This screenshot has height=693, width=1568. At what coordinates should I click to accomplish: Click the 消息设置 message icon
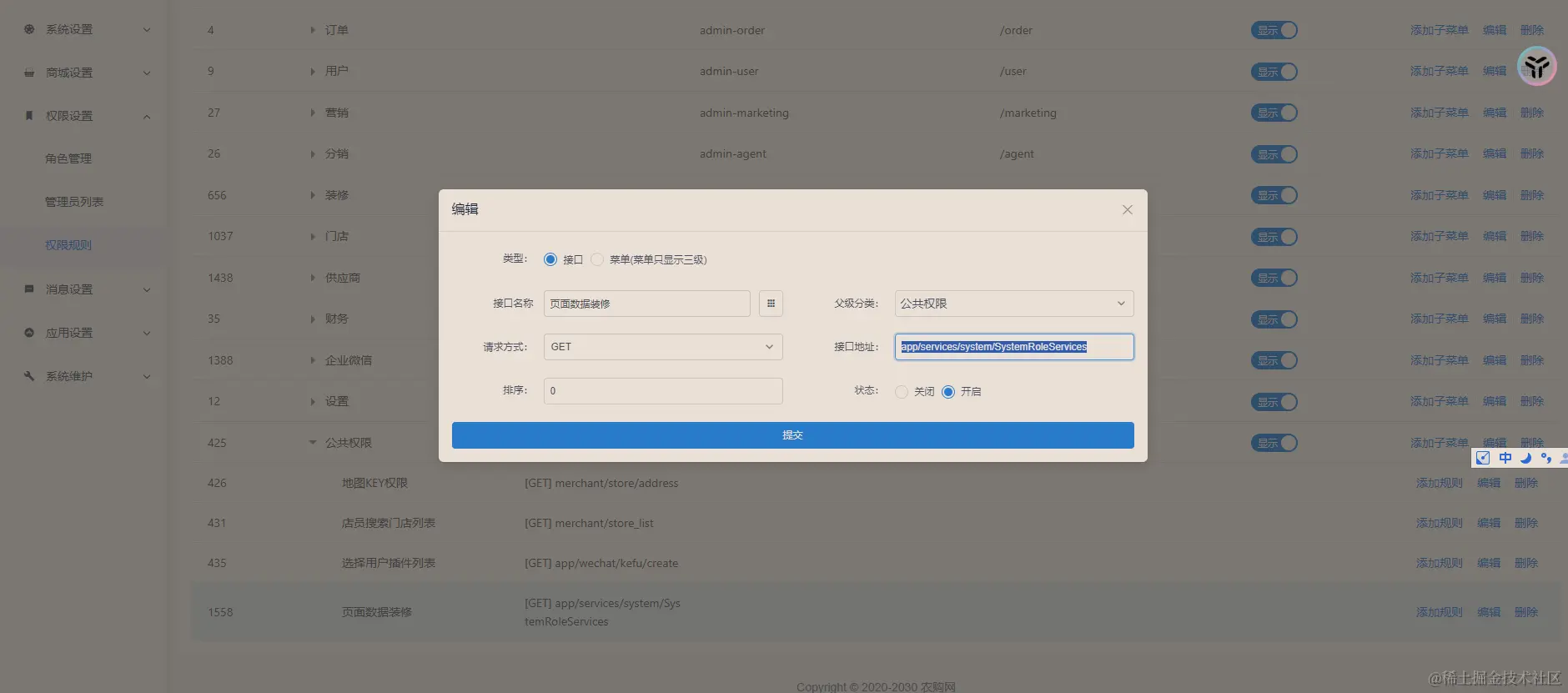coord(29,289)
